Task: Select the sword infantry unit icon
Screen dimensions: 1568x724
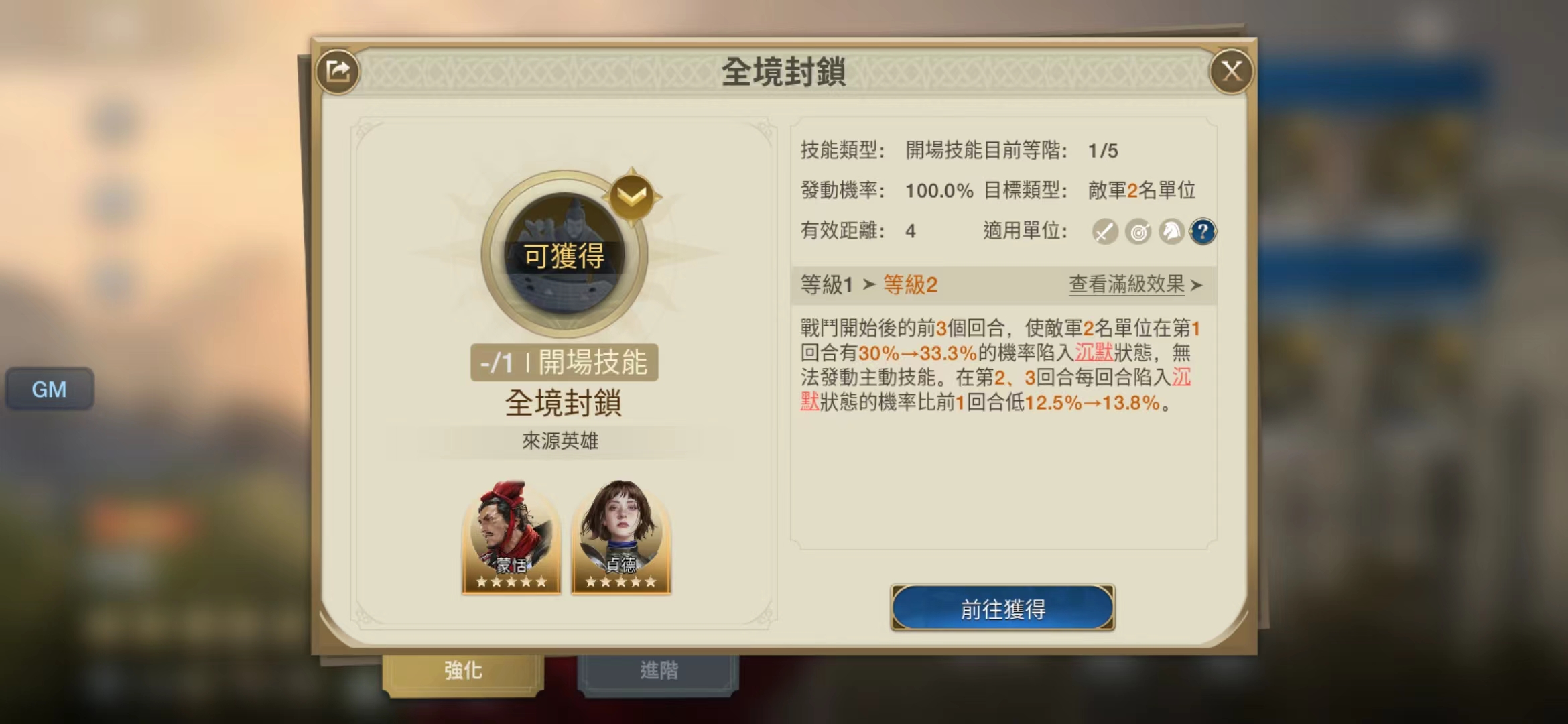Action: click(1105, 232)
